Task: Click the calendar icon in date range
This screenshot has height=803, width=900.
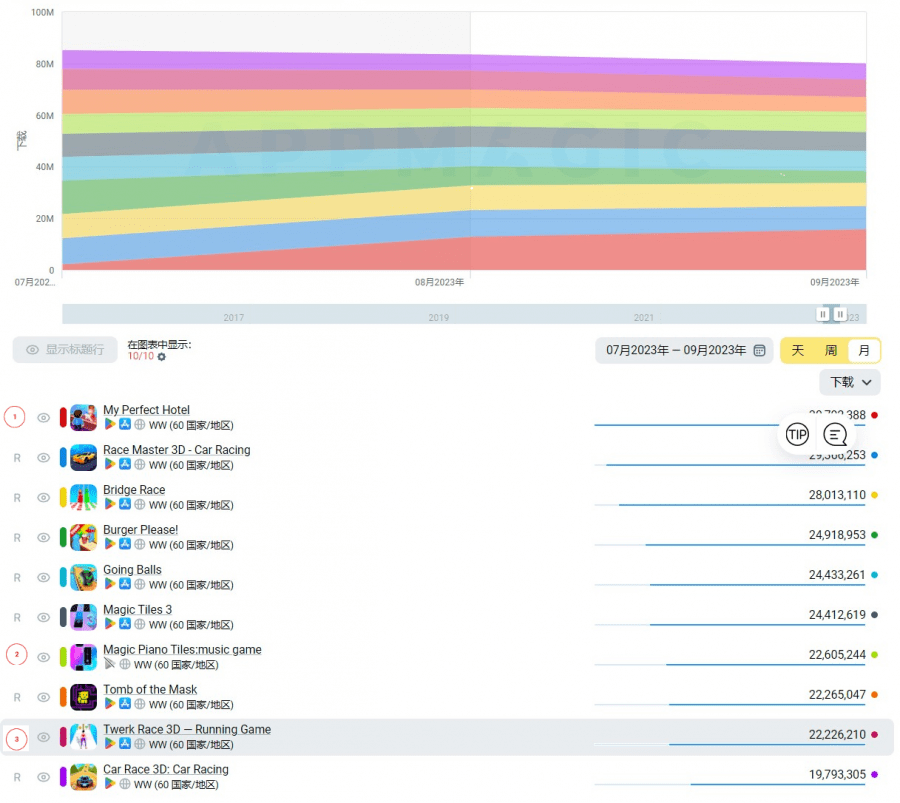Action: point(760,350)
